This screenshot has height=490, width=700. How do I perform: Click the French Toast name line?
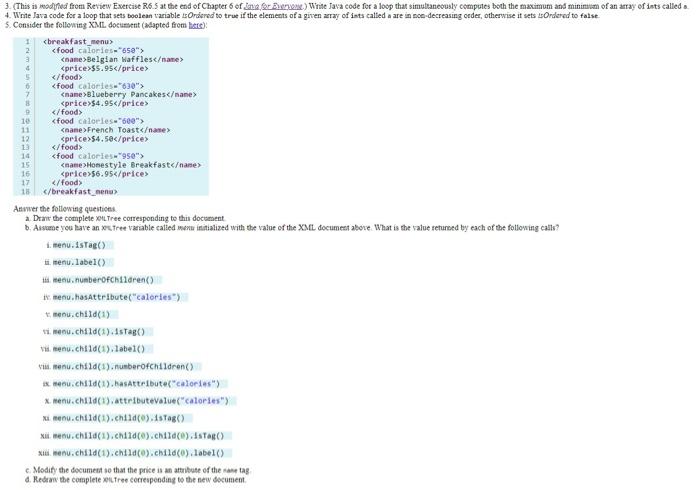(x=115, y=130)
